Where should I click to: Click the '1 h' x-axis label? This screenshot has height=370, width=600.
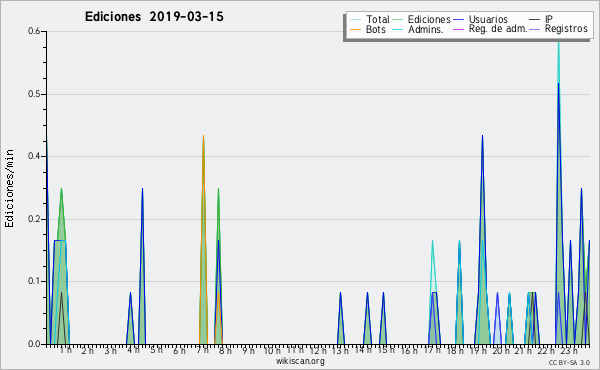coord(65,350)
